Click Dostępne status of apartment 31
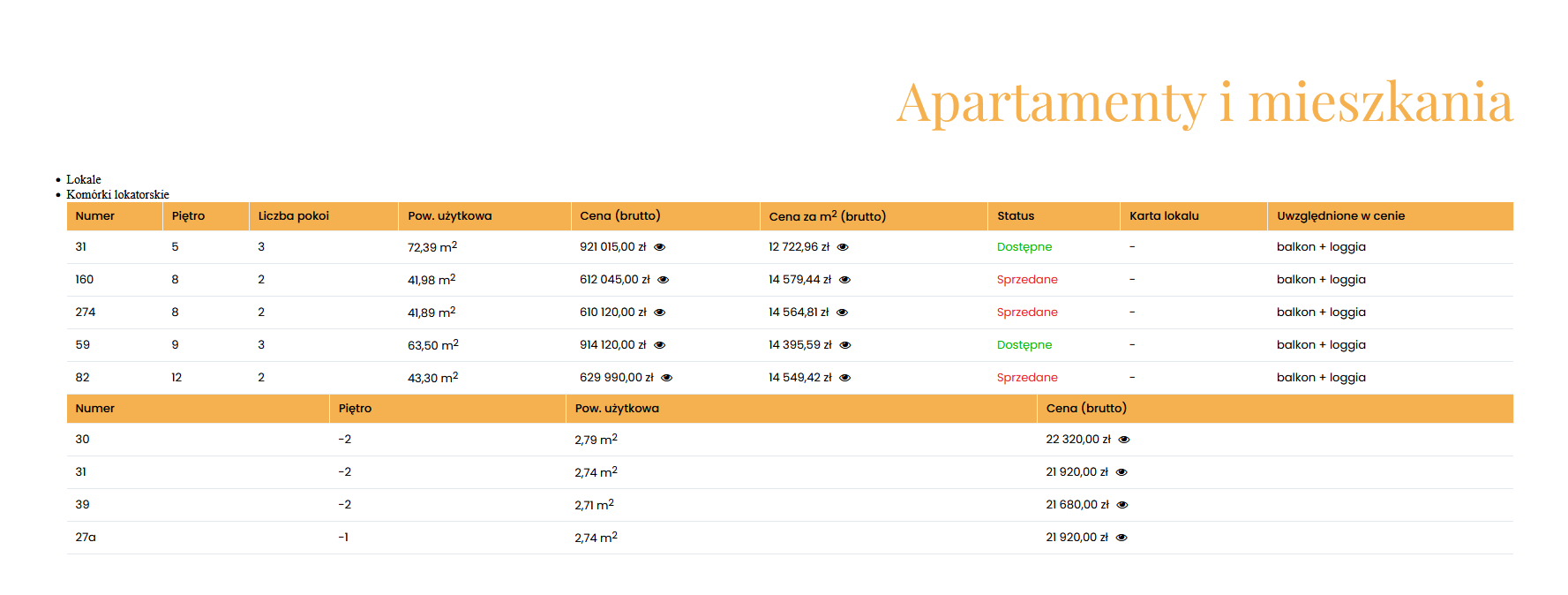Screen dimensions: 1568x595 click(1024, 247)
